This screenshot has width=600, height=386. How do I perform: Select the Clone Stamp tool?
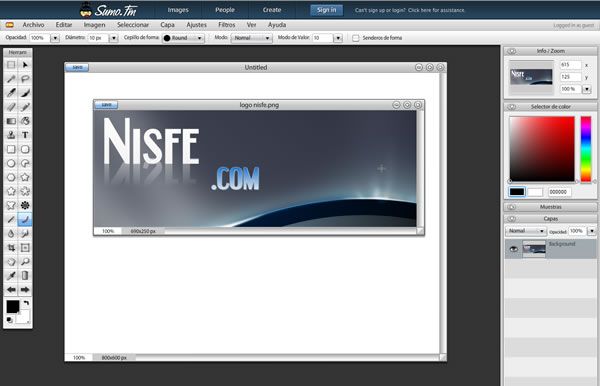coord(11,135)
